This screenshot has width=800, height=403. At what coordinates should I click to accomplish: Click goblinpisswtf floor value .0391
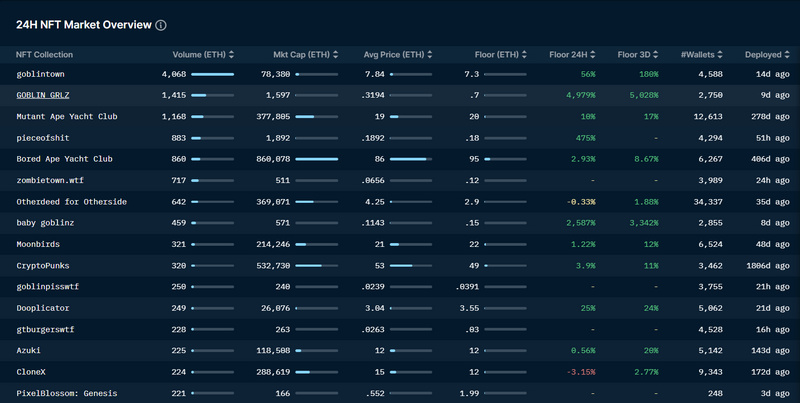pos(467,287)
